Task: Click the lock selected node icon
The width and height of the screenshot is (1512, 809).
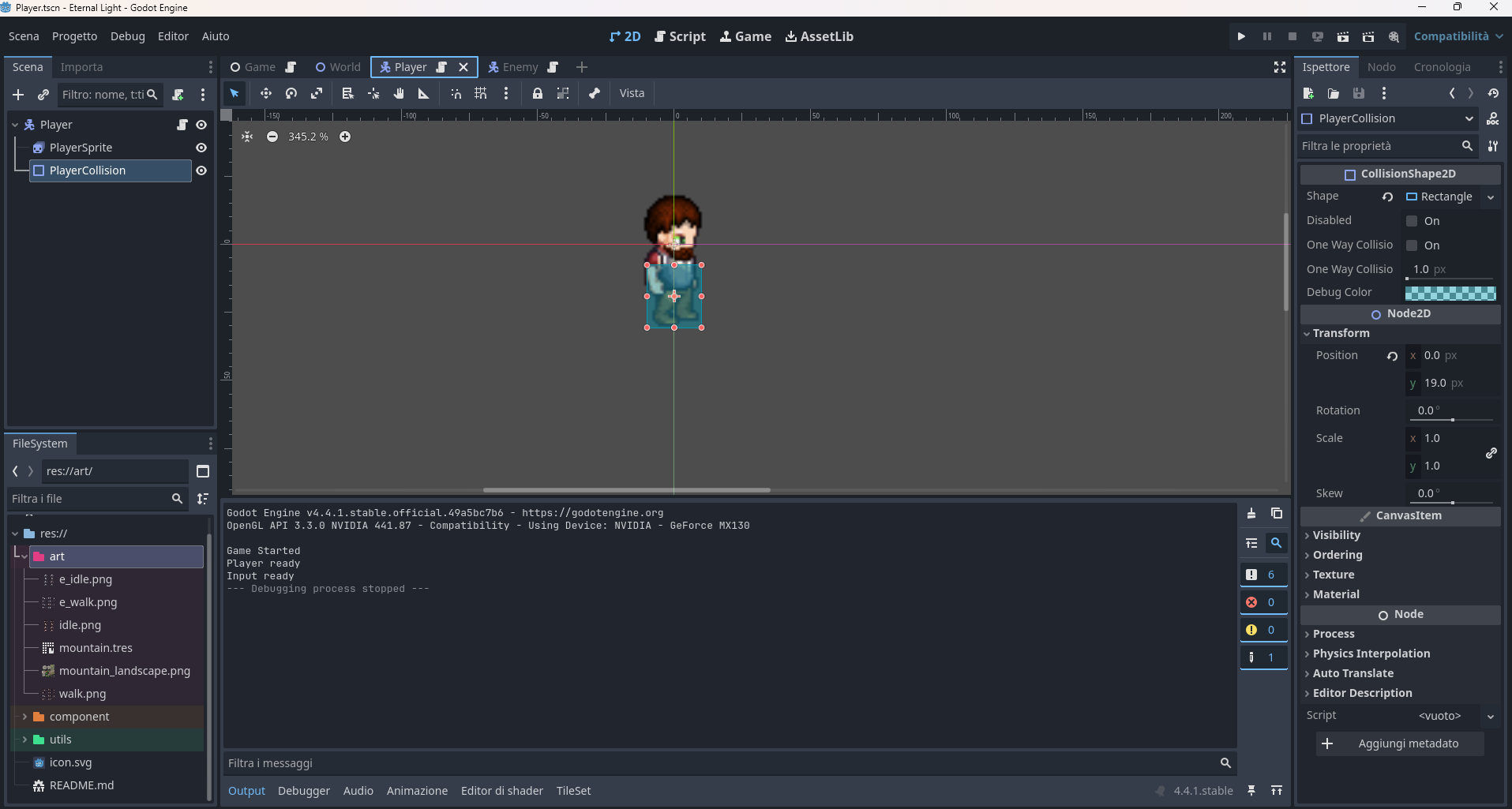Action: (x=538, y=93)
